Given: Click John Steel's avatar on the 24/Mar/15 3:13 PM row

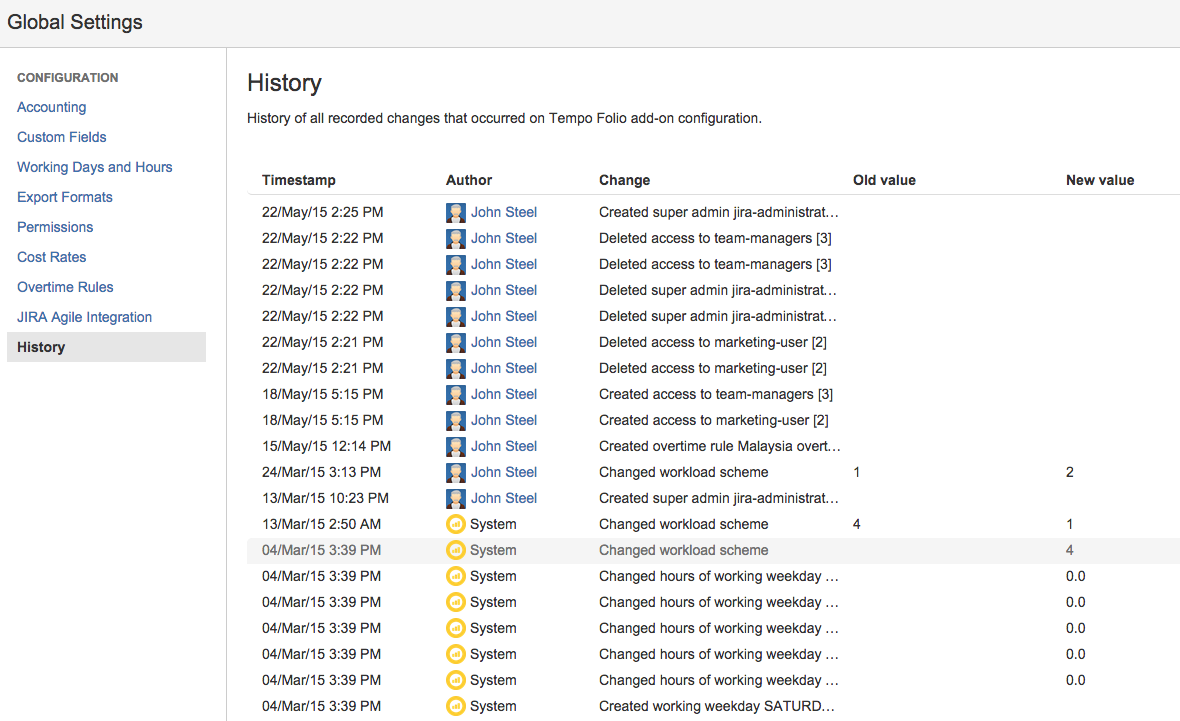Looking at the screenshot, I should 456,472.
